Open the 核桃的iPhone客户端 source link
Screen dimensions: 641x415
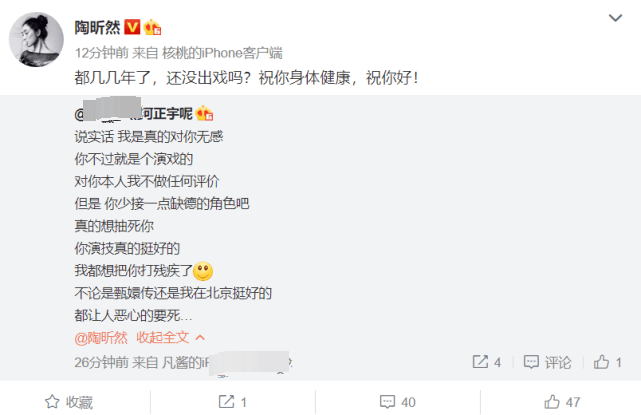[x=222, y=53]
